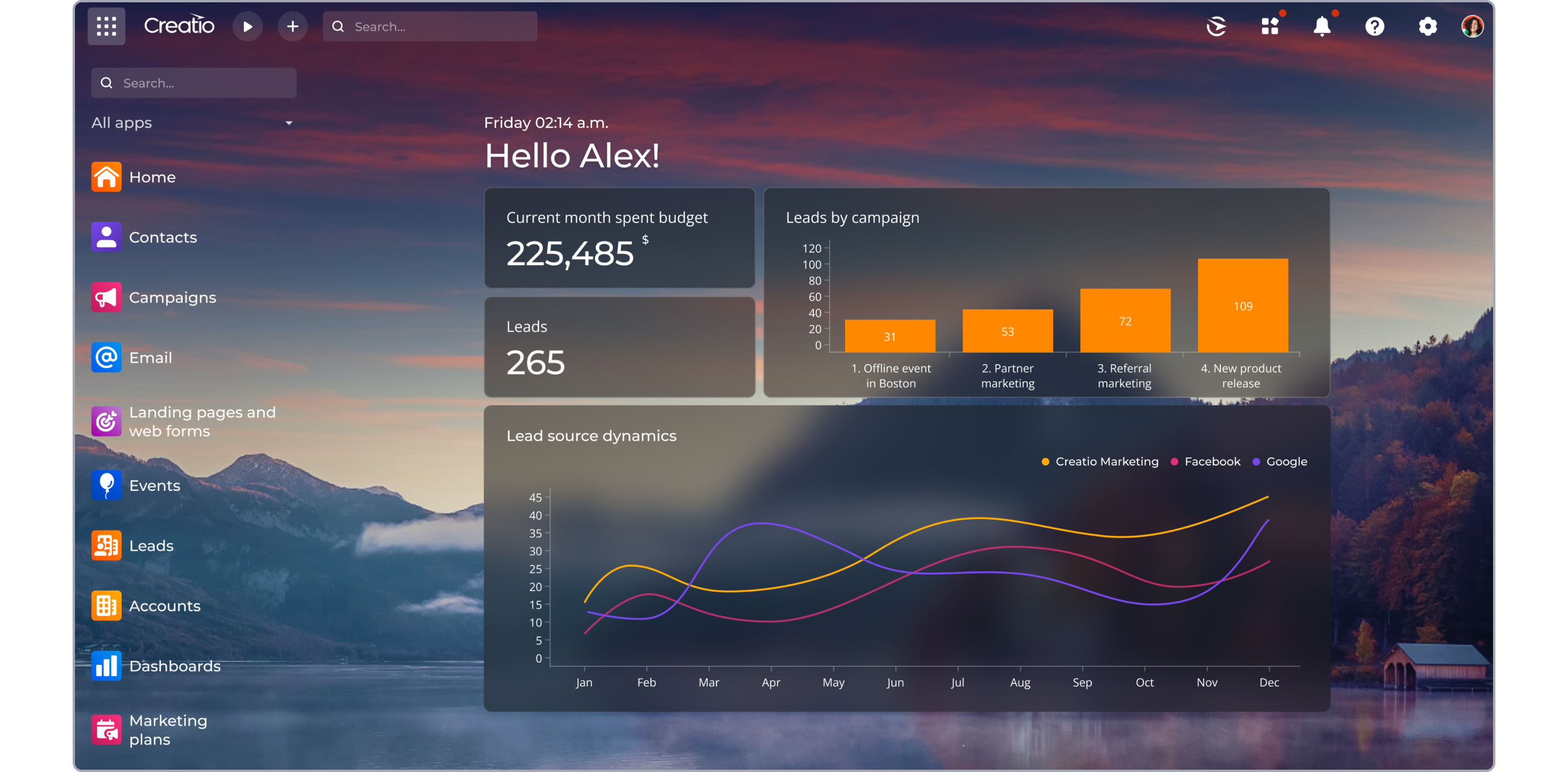Open the Creatio AI assistant icon
The width and height of the screenshot is (1568, 772).
[x=1216, y=26]
